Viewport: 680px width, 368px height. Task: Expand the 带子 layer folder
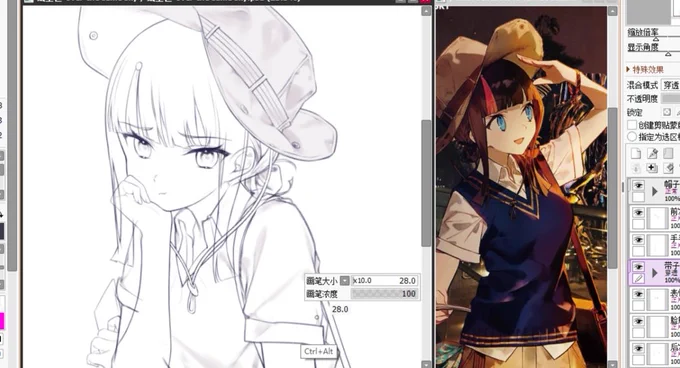pyautogui.click(x=655, y=273)
